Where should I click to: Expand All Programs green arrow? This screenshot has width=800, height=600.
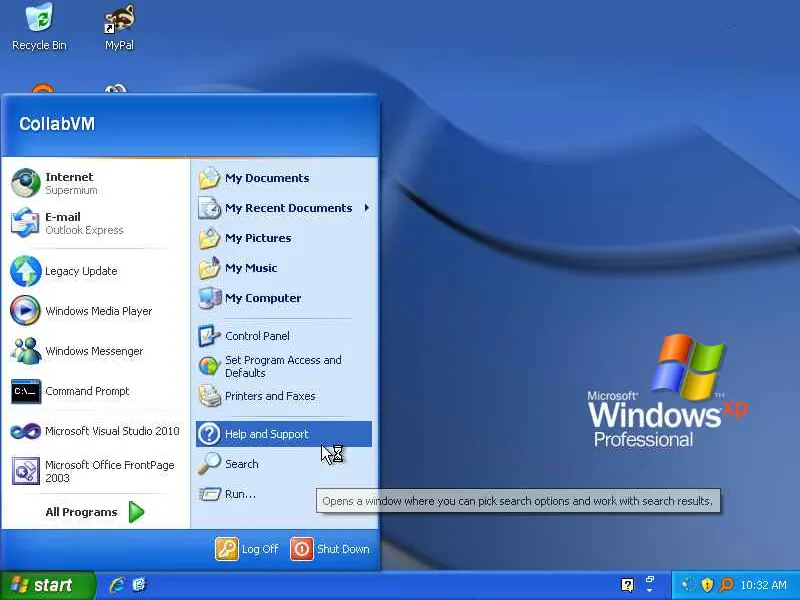click(136, 512)
